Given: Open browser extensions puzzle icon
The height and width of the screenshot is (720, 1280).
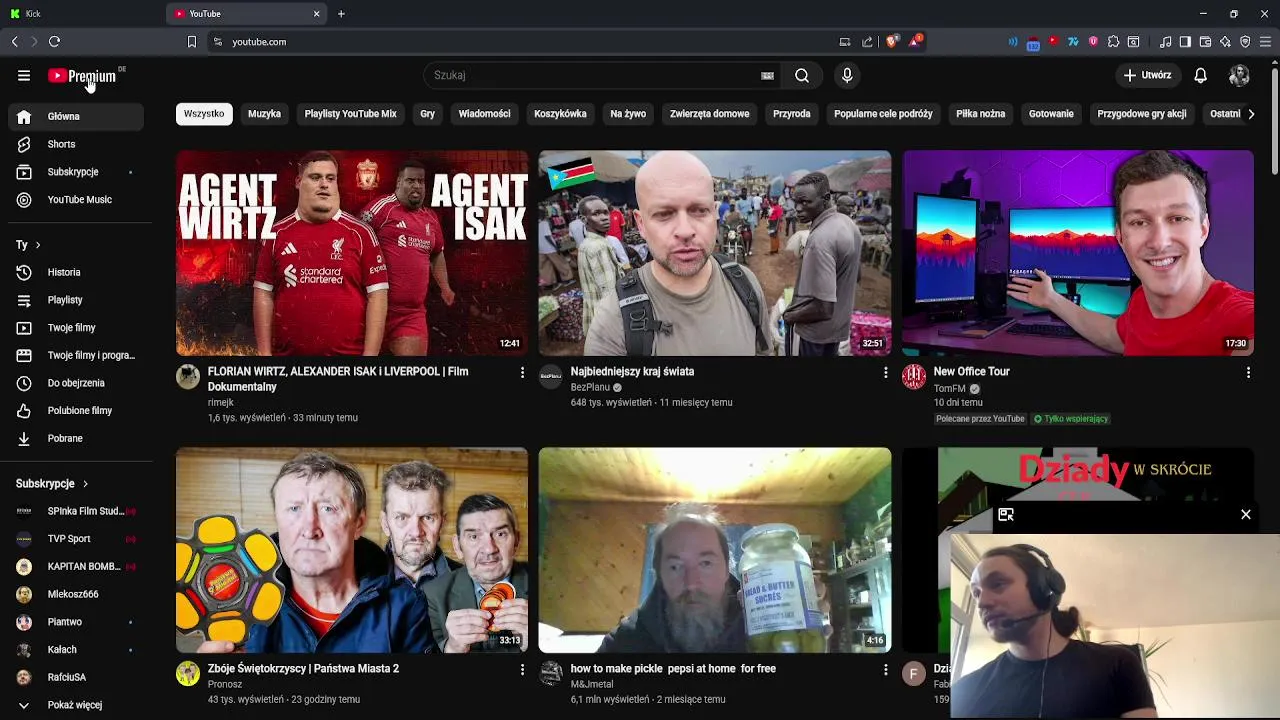Looking at the screenshot, I should click(x=1113, y=42).
